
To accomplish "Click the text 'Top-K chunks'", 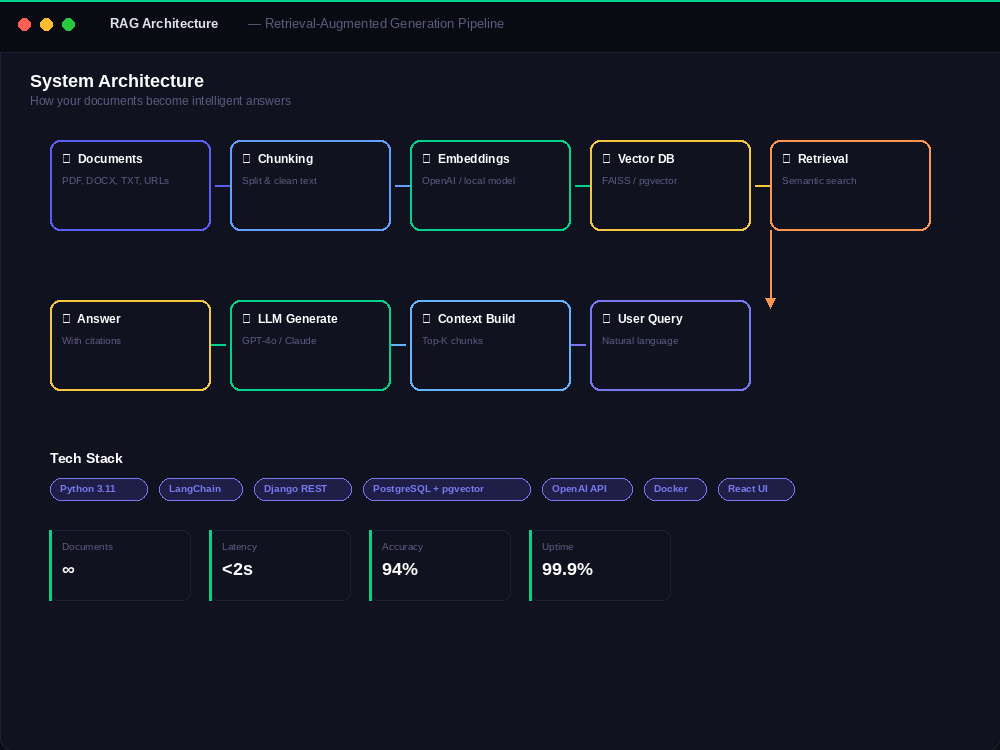I will (452, 341).
